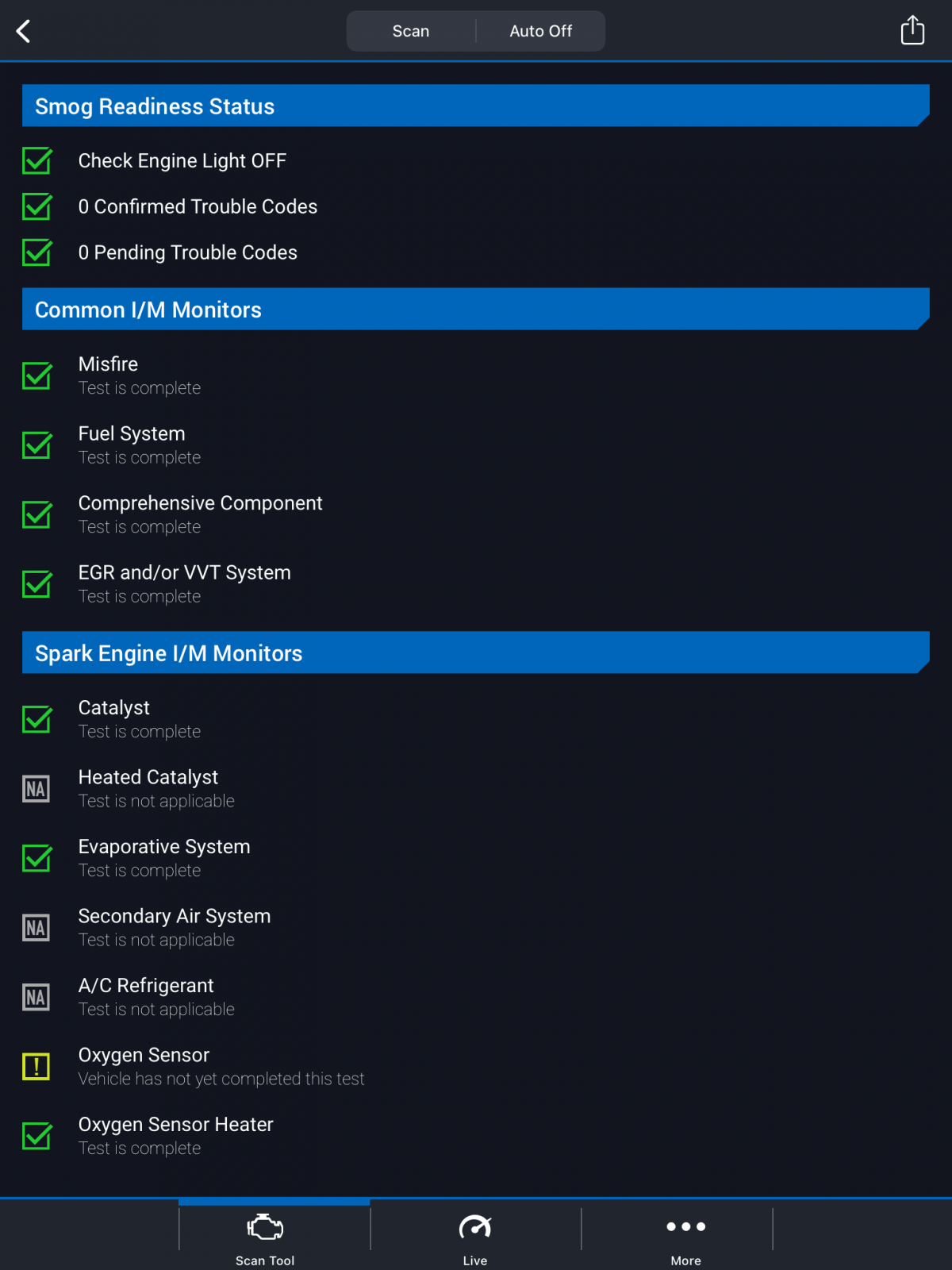Select the Spark Engine I/M Monitors header
This screenshot has width=952, height=1270.
tap(476, 652)
